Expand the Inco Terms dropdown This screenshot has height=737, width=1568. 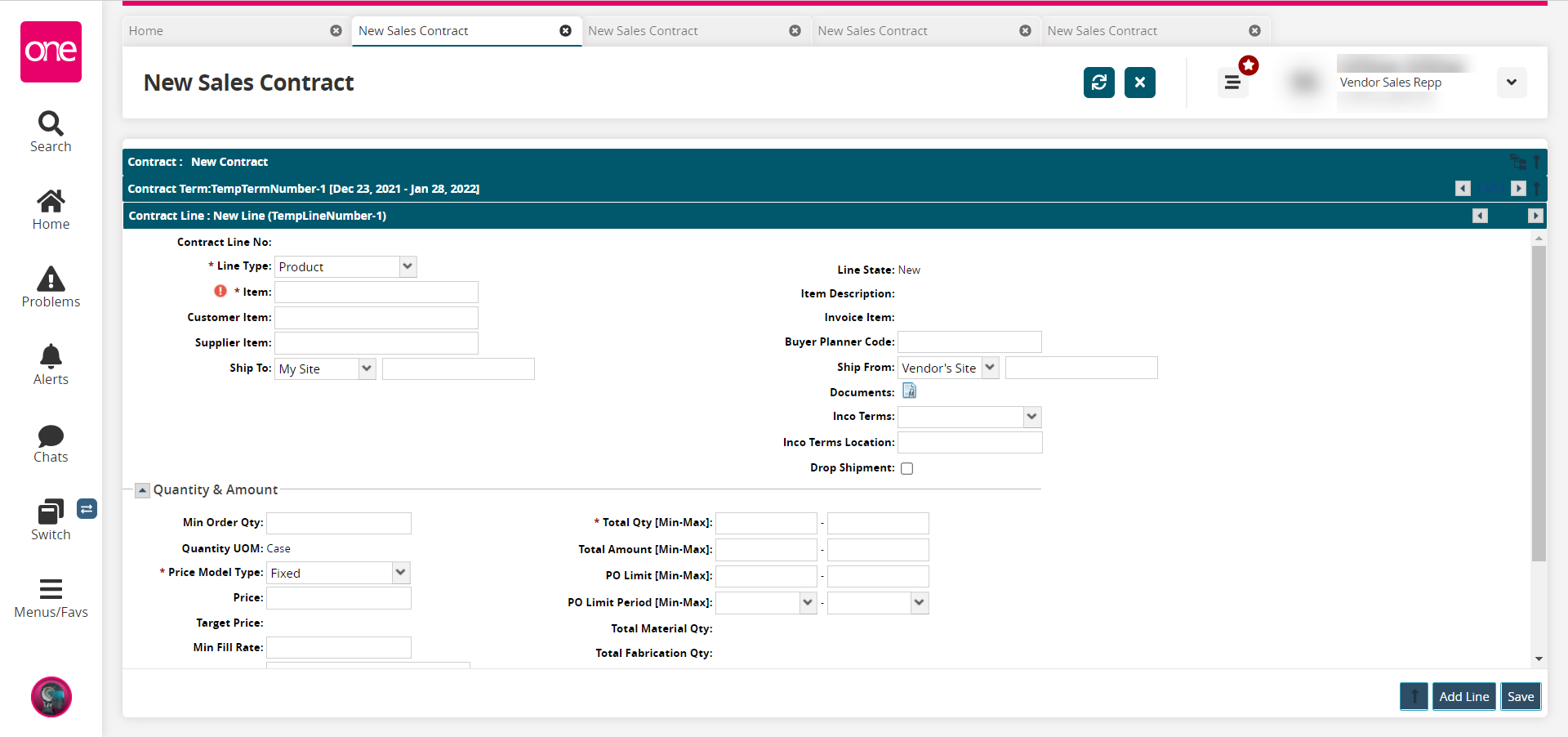tap(1032, 417)
